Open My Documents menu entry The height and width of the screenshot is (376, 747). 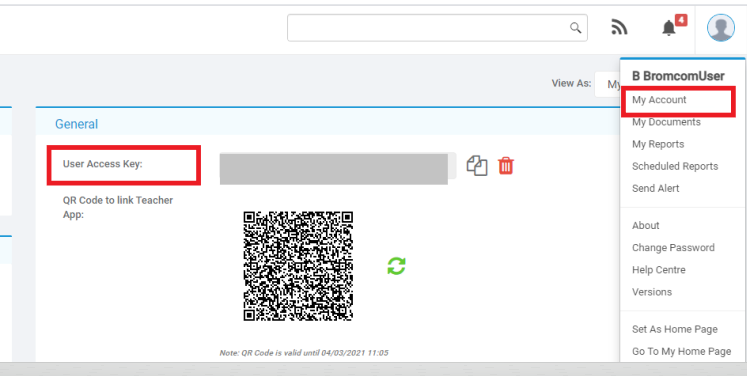click(666, 122)
